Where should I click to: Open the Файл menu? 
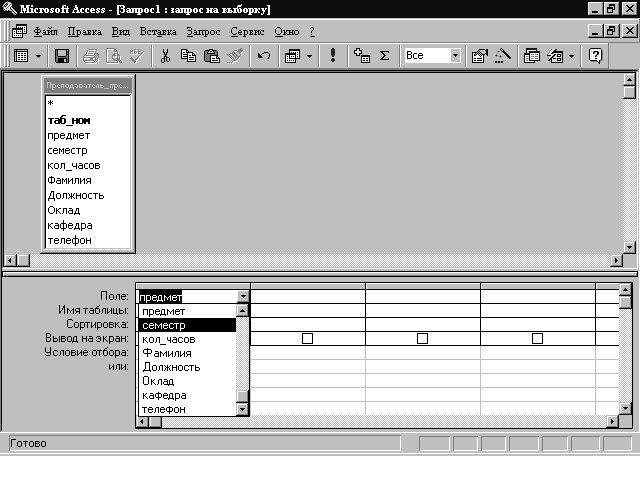(46, 31)
